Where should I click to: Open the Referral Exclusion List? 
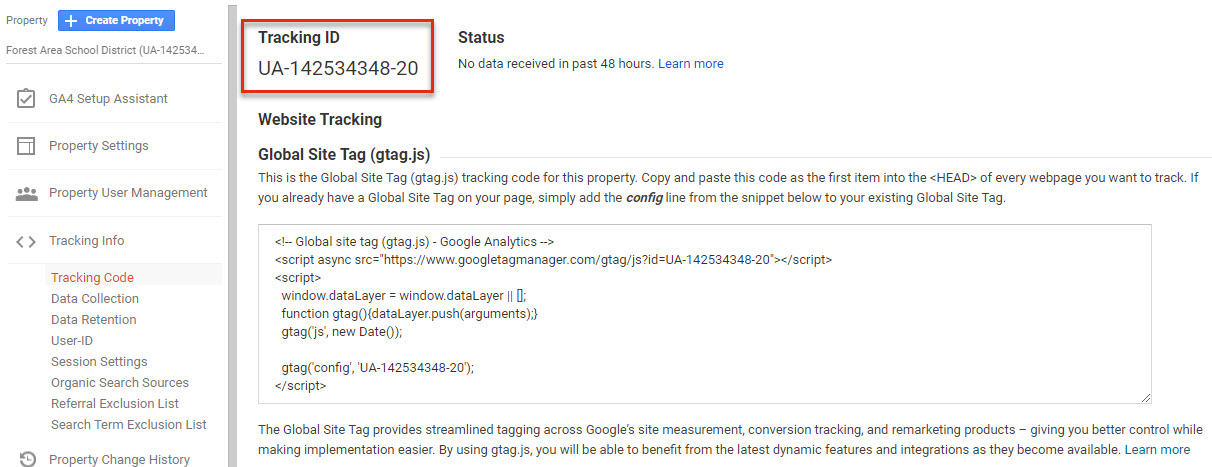tap(115, 404)
